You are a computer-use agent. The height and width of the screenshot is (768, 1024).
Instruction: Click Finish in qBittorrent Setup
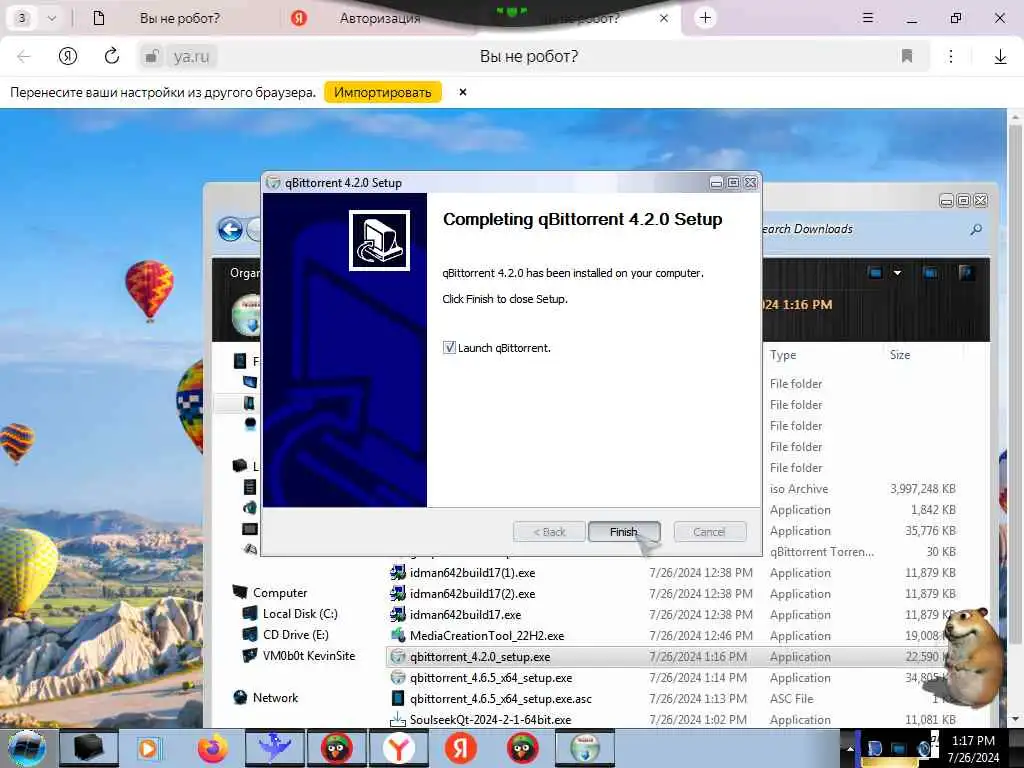[624, 532]
